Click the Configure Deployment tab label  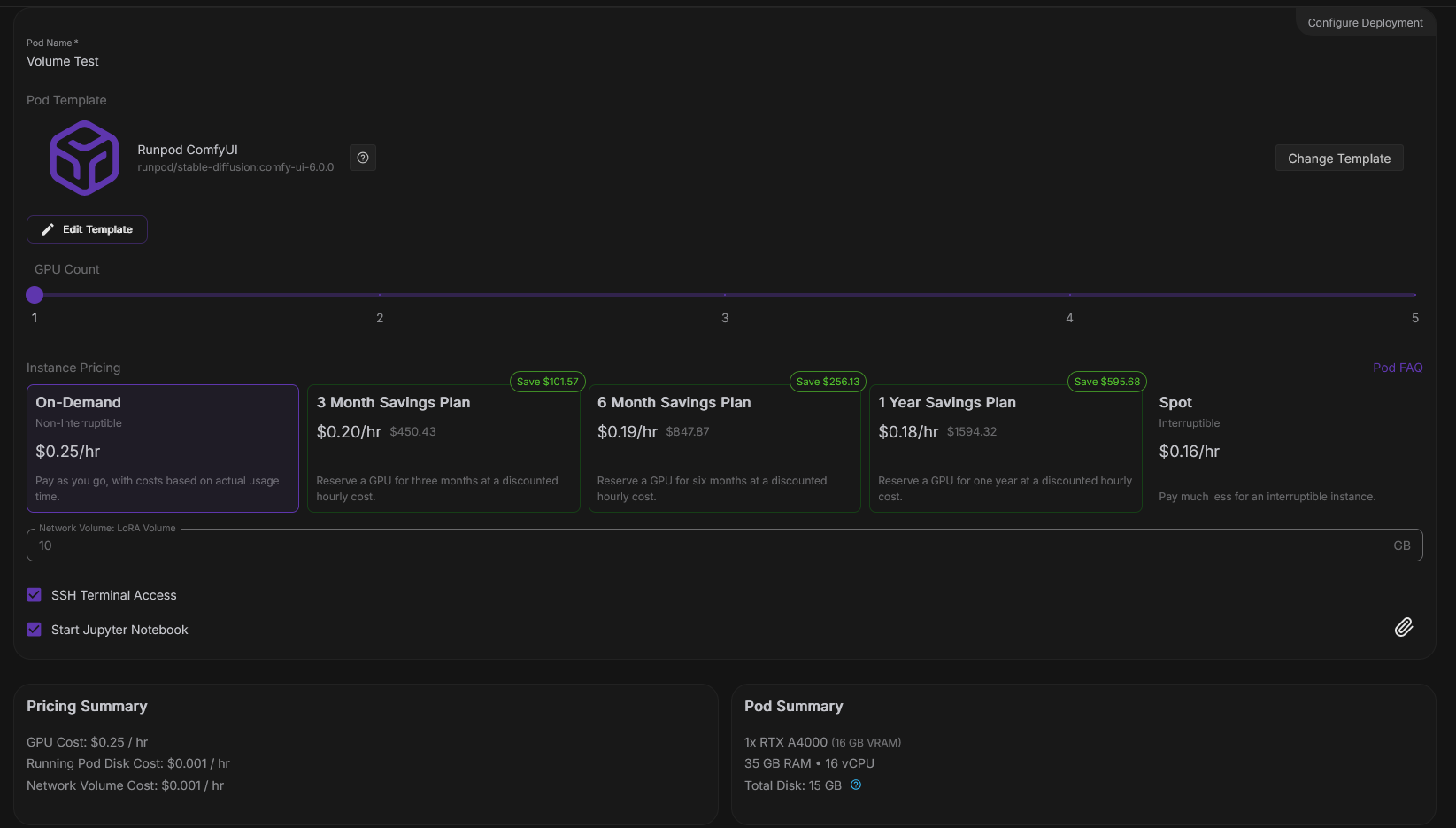click(1365, 23)
